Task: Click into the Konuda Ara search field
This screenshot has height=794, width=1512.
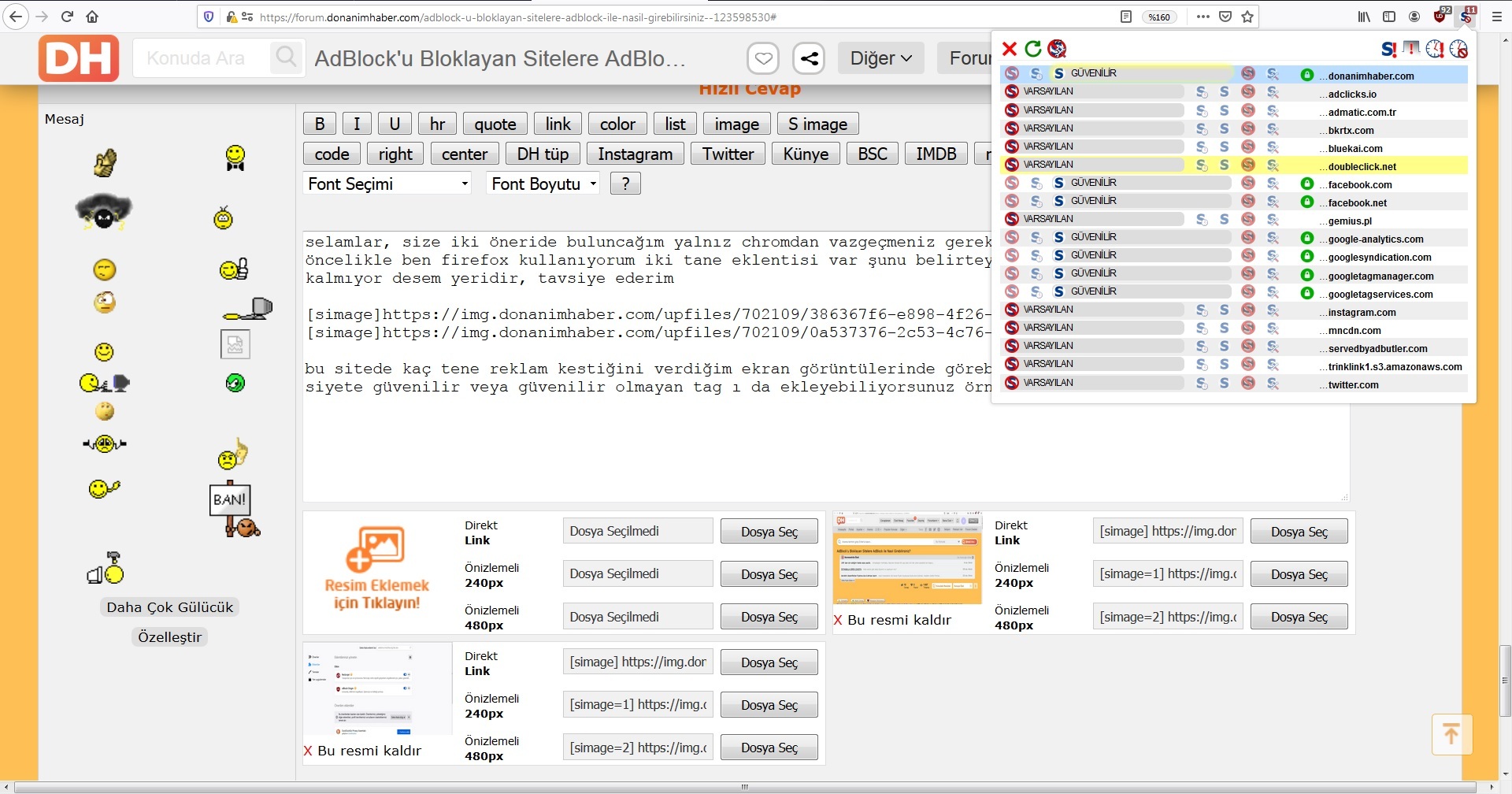Action: click(x=202, y=58)
